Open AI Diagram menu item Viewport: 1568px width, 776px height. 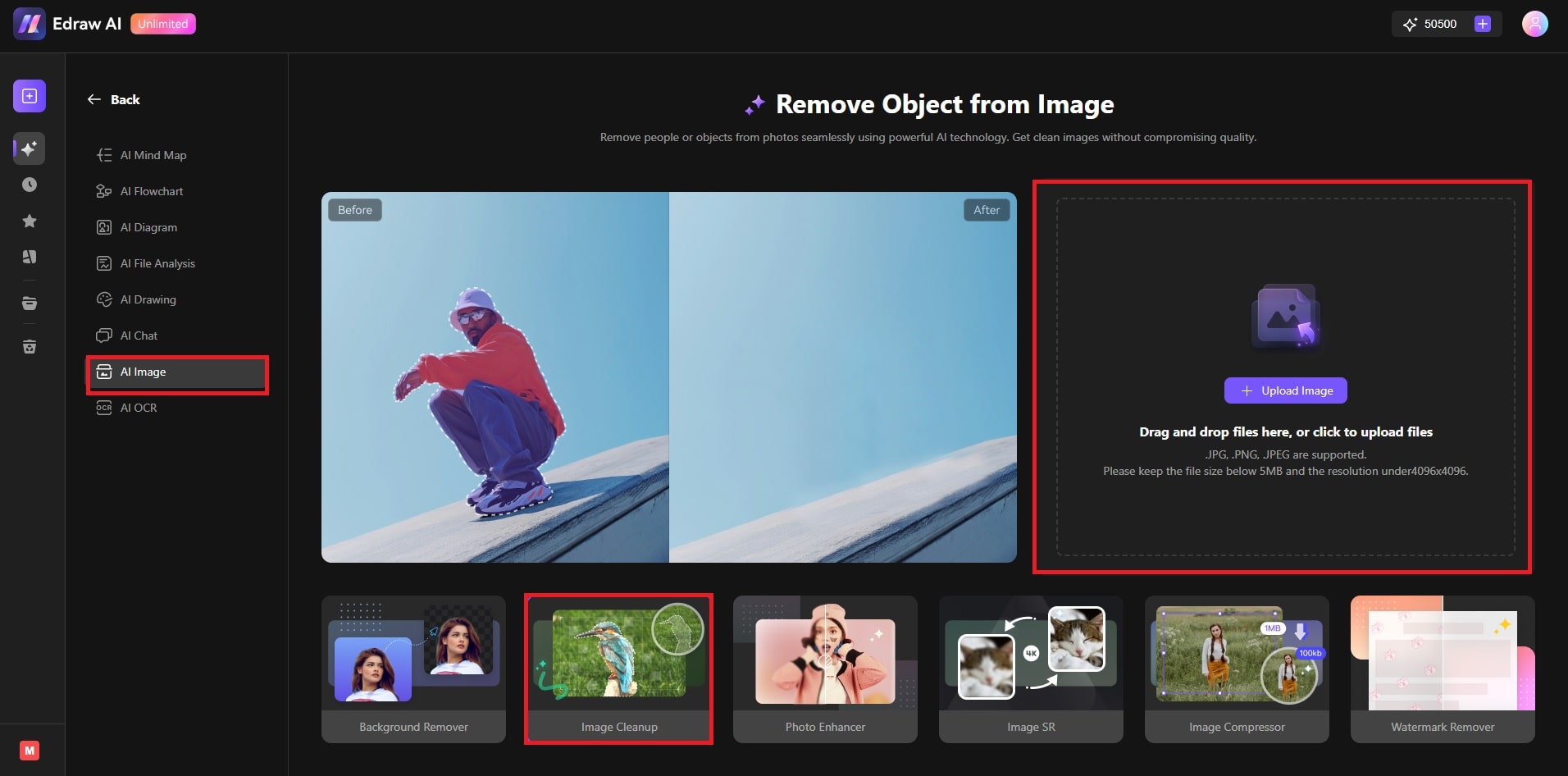(176, 227)
